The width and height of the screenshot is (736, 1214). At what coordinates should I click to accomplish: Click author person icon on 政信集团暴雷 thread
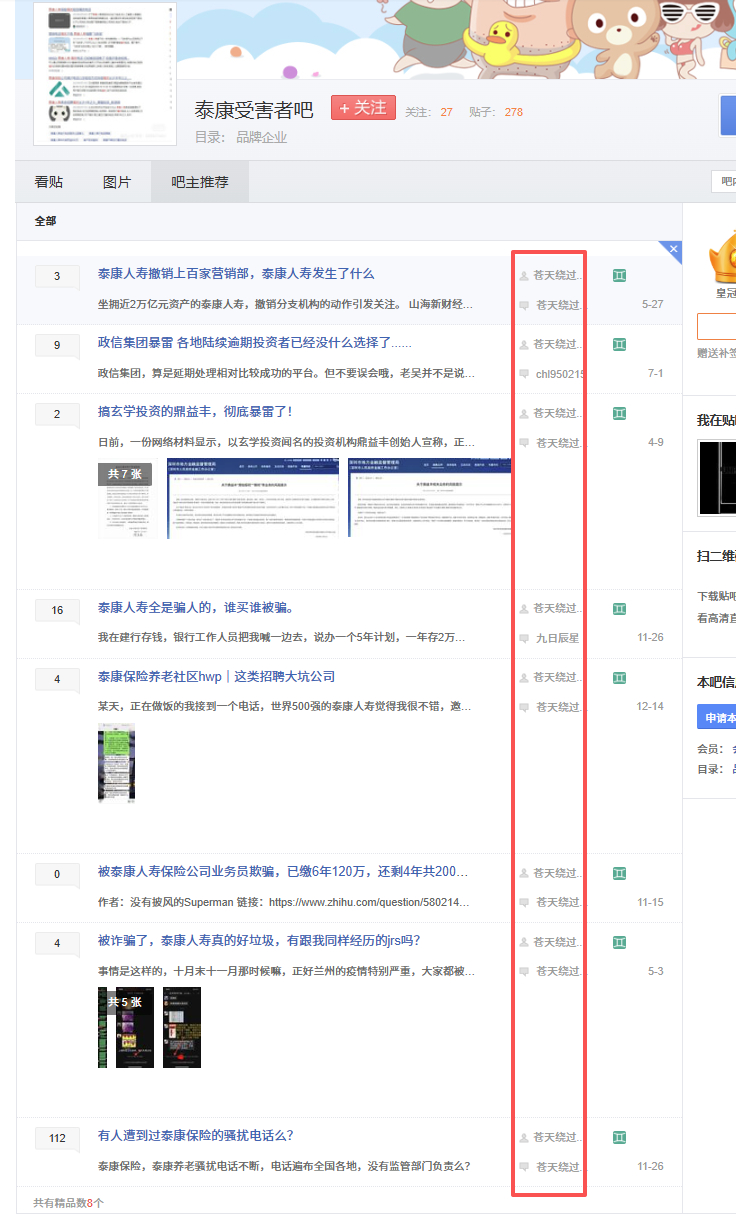pyautogui.click(x=524, y=345)
